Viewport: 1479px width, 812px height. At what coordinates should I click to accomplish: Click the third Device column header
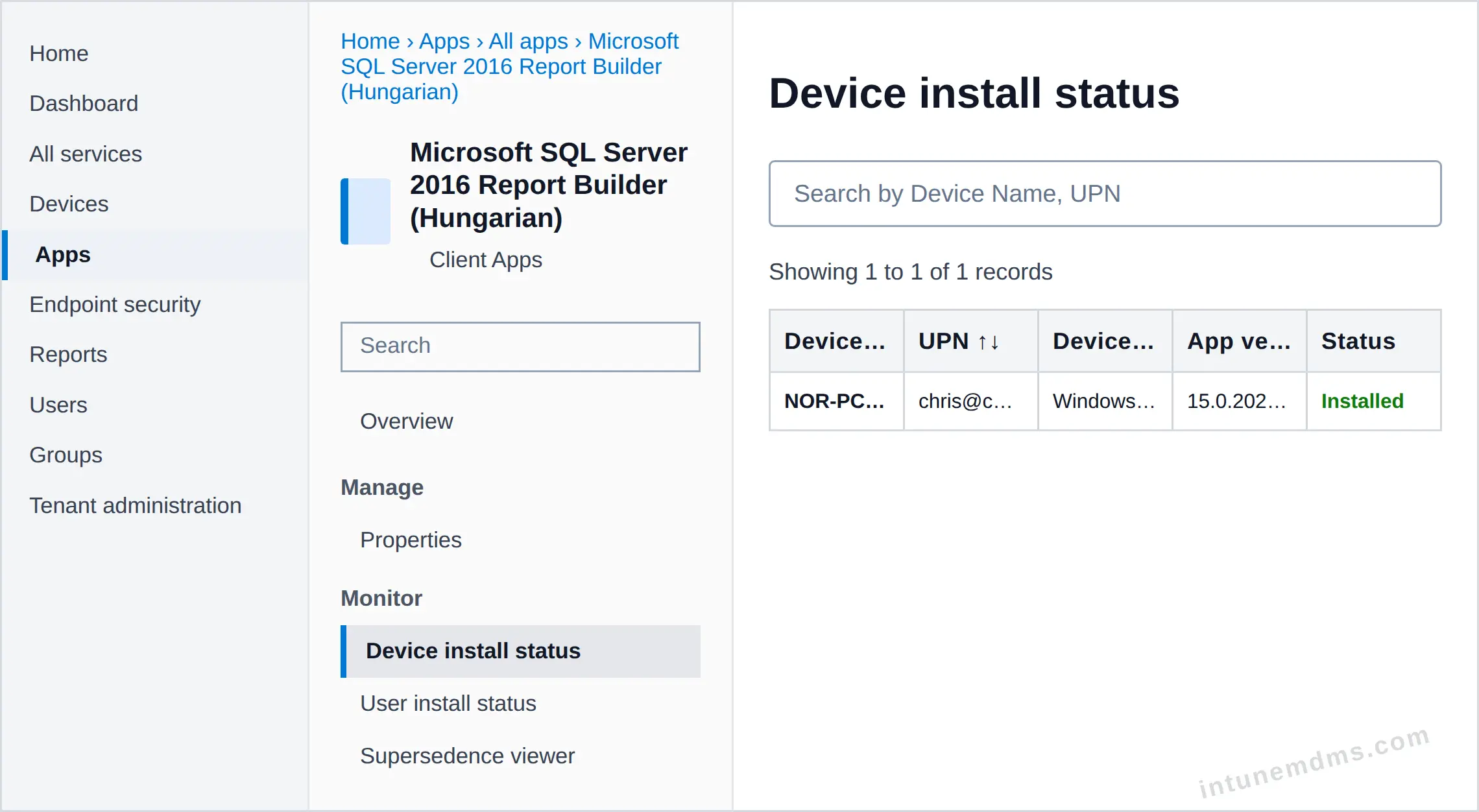1105,341
